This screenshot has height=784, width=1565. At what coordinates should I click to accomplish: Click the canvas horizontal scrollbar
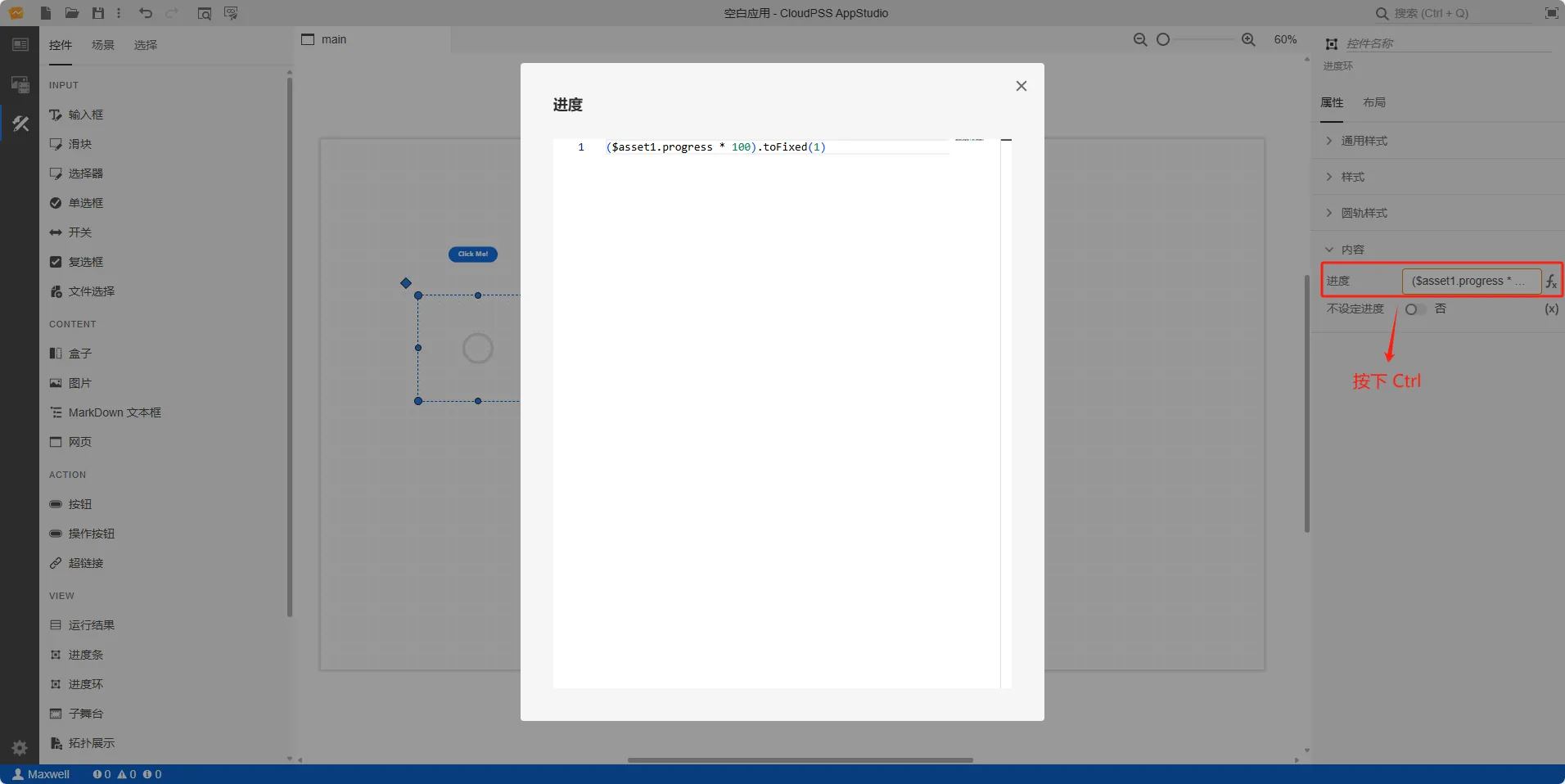point(801,760)
